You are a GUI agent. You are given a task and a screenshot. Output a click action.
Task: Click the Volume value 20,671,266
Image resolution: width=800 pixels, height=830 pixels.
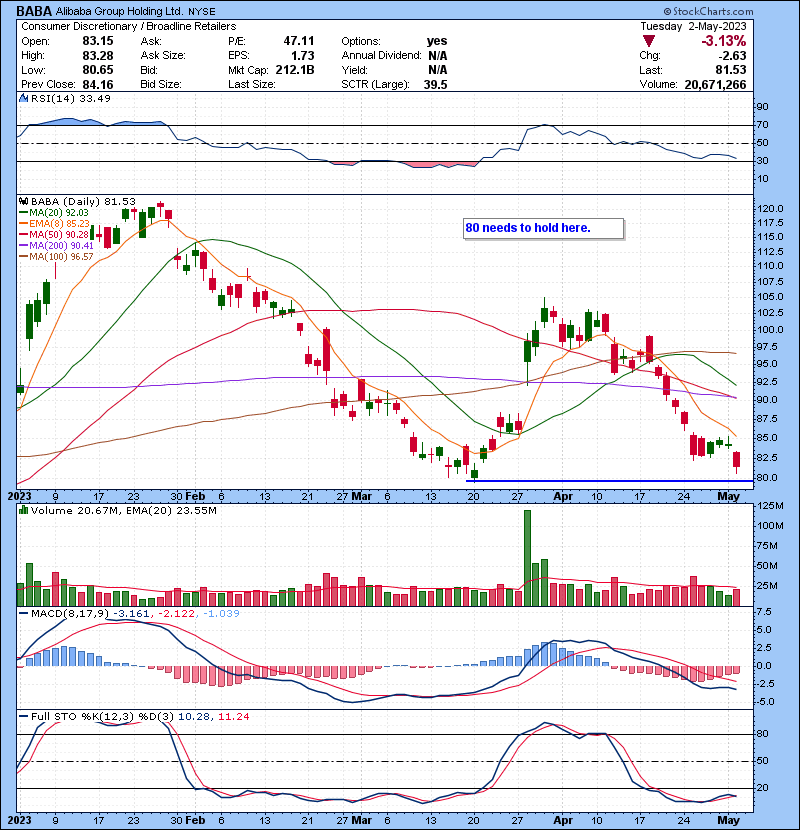coord(715,85)
